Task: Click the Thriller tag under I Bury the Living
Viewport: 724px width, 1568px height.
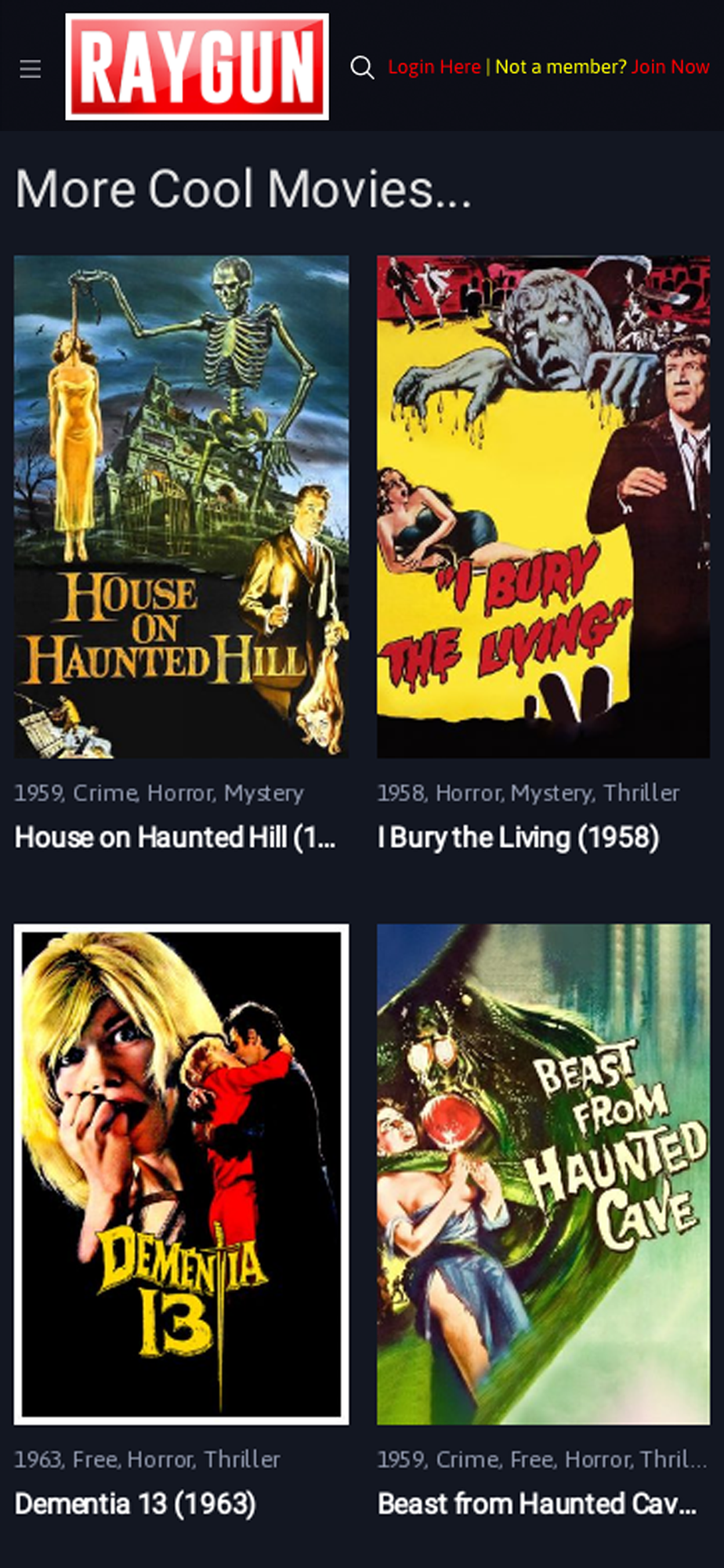Action: (x=642, y=793)
